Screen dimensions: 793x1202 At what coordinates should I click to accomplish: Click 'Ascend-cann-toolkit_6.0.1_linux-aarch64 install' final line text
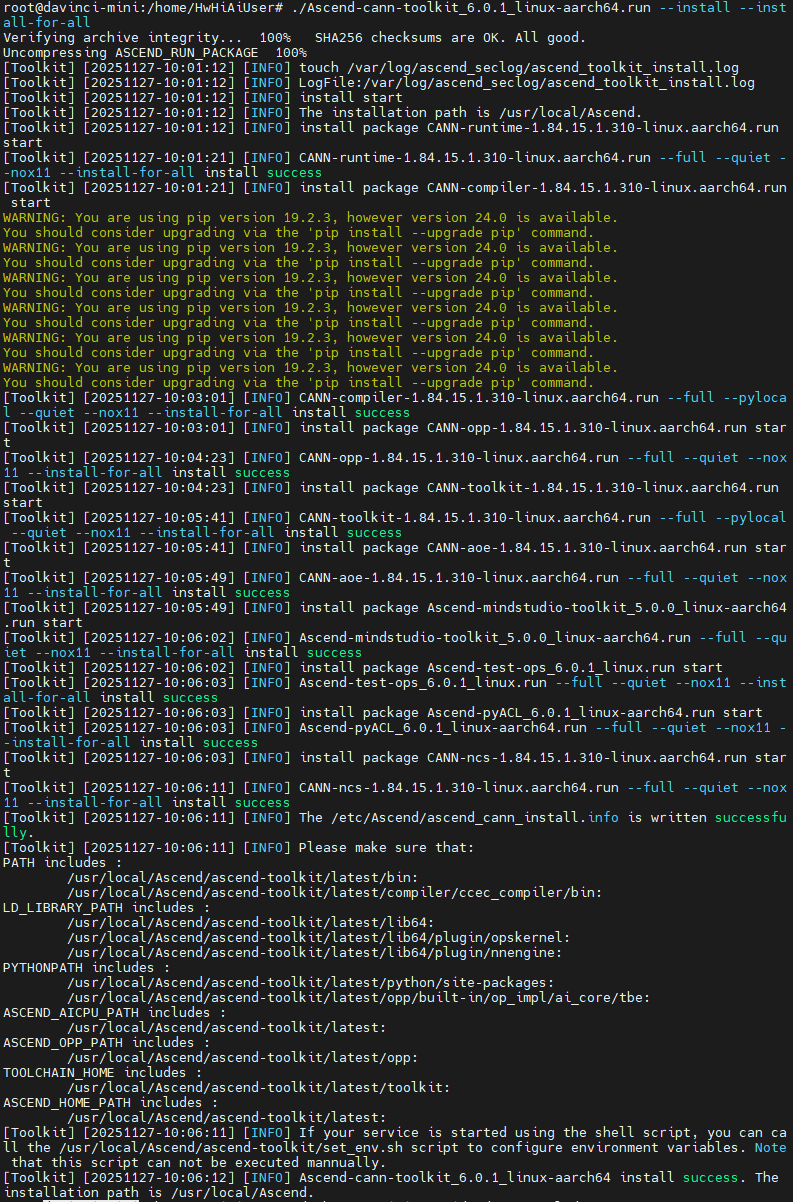(x=487, y=1178)
